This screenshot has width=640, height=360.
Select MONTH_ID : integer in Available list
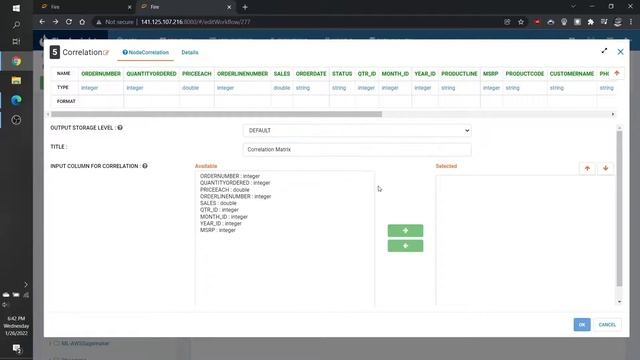[x=224, y=217]
